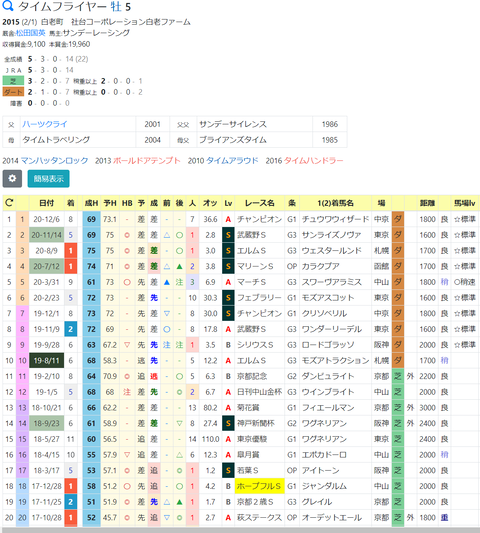Image resolution: width=480 pixels, height=533 pixels.
Task: Click the magnifier search icon beside horse name
Action: click(8, 5)
